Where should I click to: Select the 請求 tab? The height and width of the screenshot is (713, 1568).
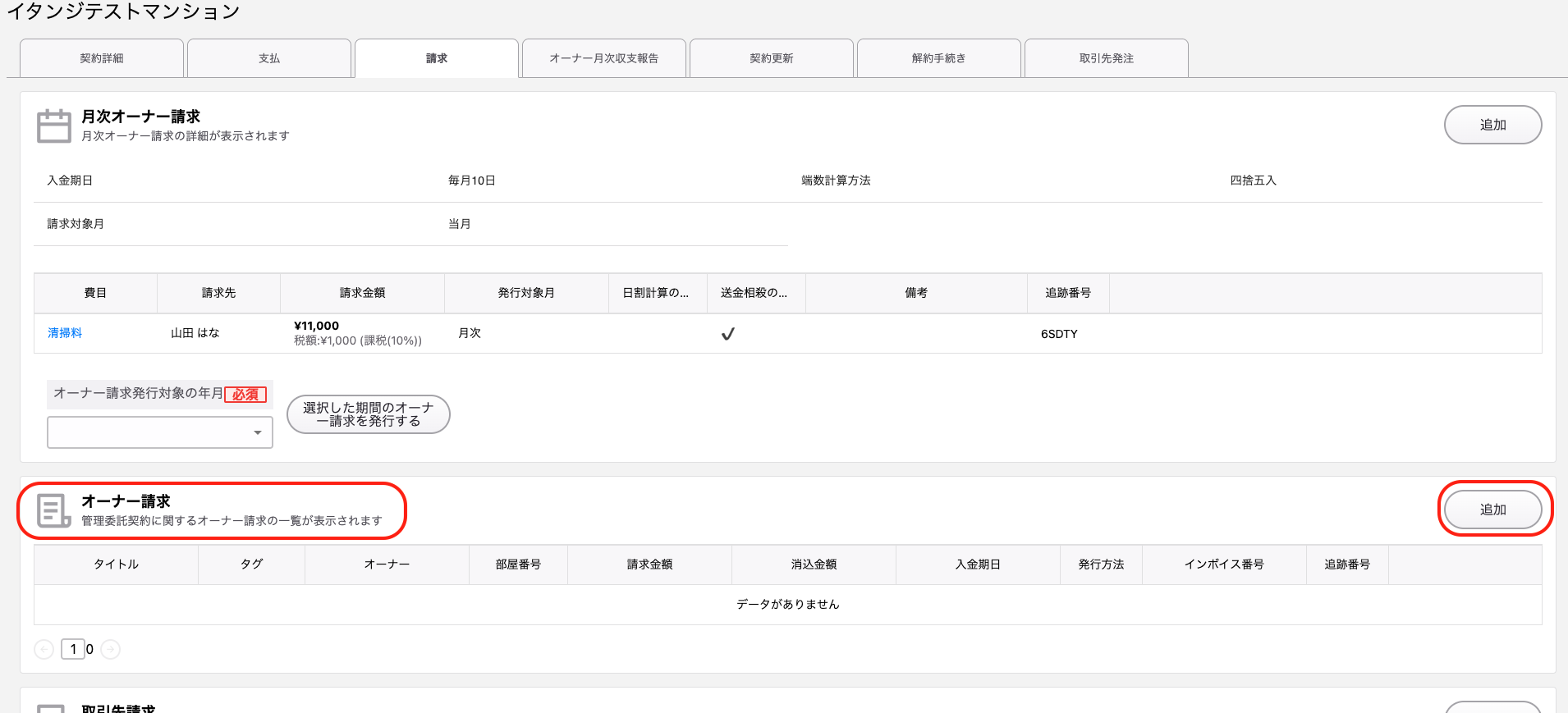coord(437,58)
